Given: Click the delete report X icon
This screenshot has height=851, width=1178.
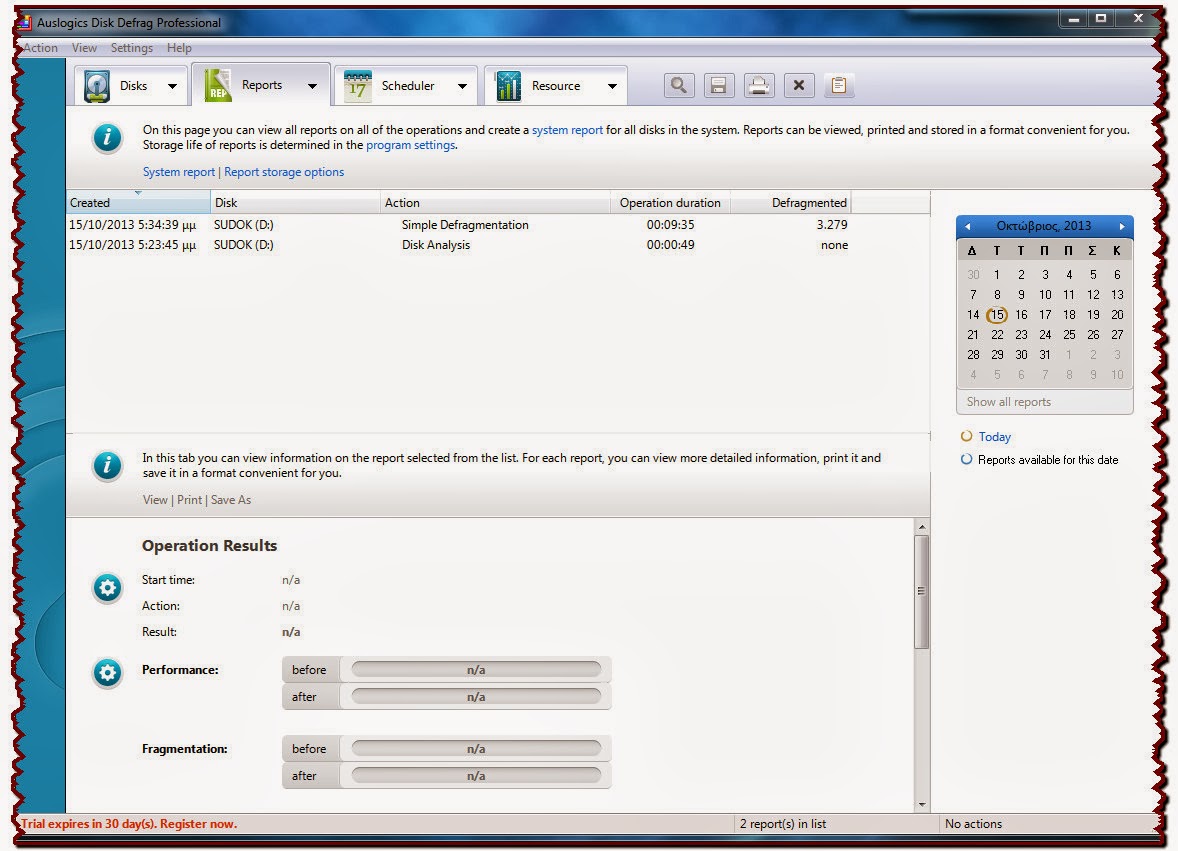Looking at the screenshot, I should pyautogui.click(x=799, y=85).
